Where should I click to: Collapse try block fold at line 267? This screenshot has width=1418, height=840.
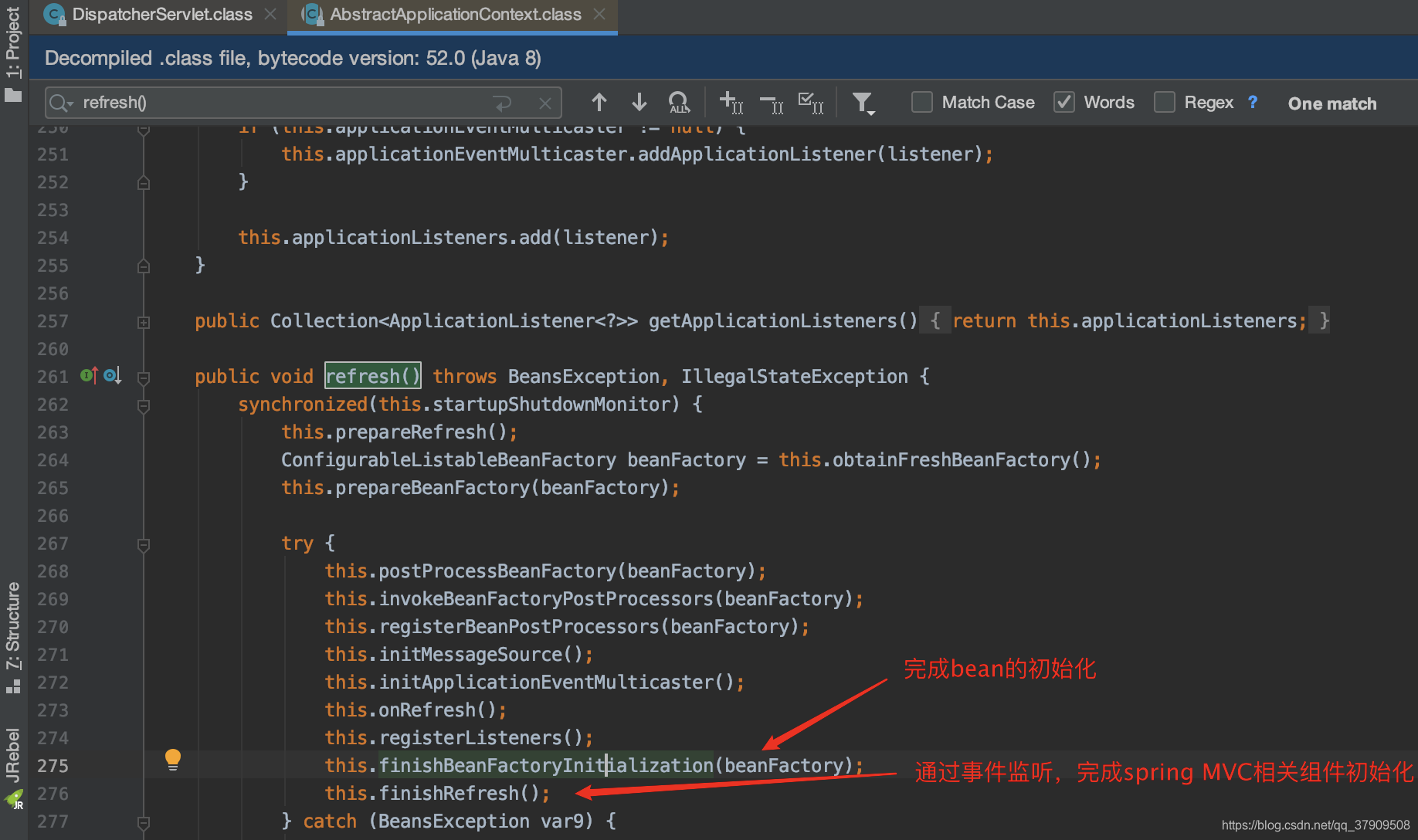tap(144, 545)
